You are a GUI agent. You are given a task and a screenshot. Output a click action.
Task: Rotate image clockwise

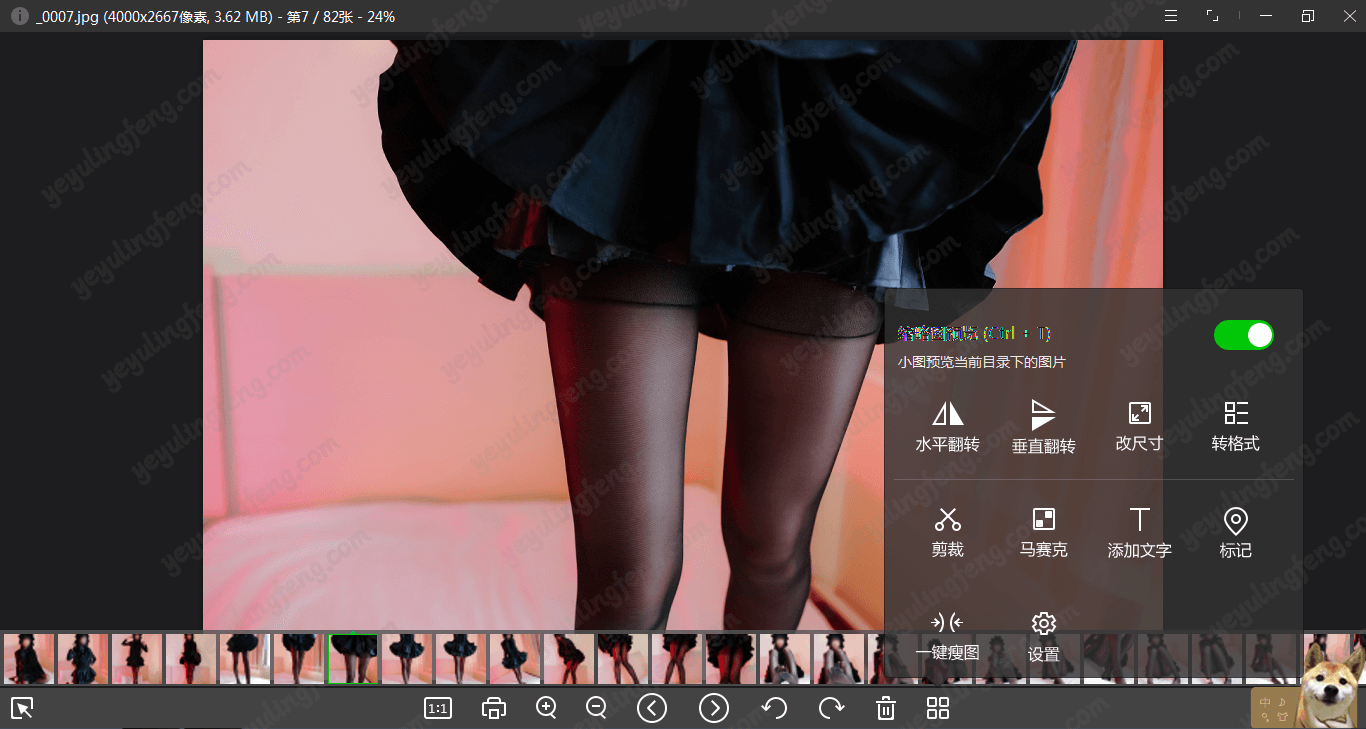tap(831, 709)
